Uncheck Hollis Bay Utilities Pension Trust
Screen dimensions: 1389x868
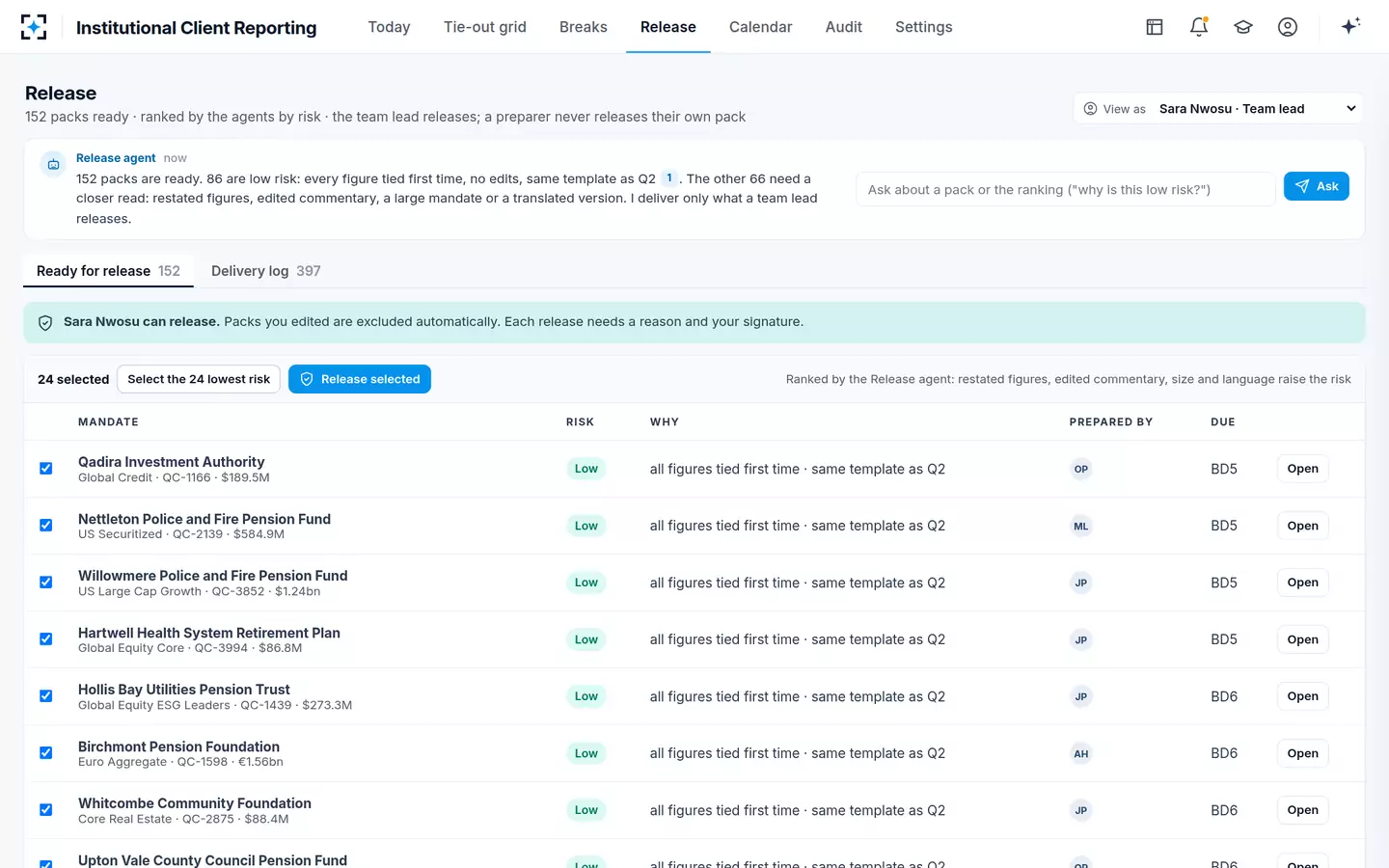(45, 696)
